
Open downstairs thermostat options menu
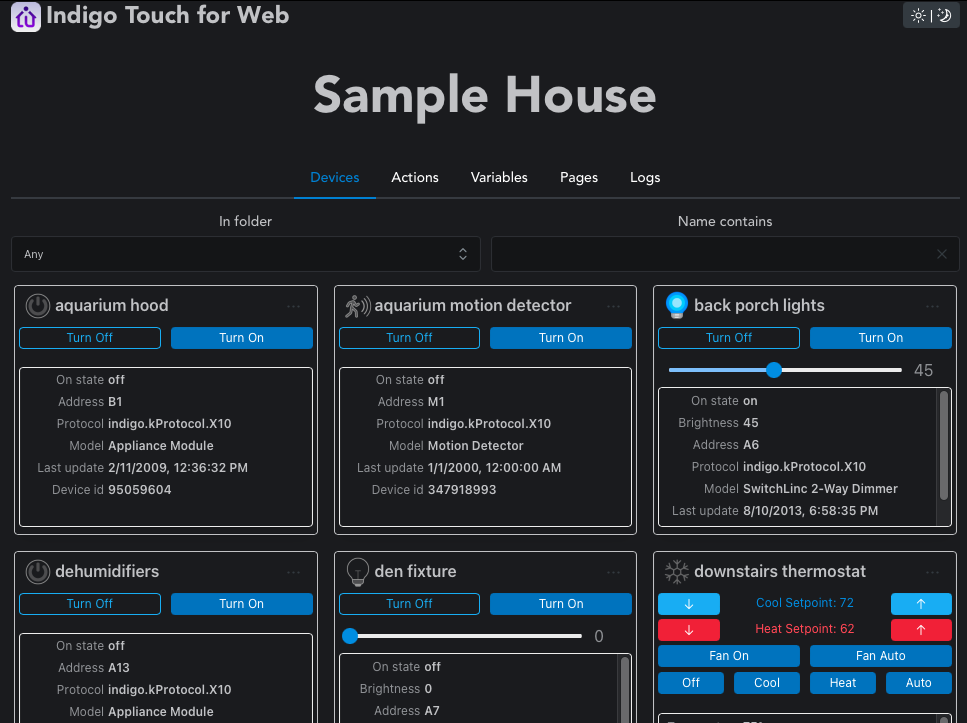tap(932, 572)
